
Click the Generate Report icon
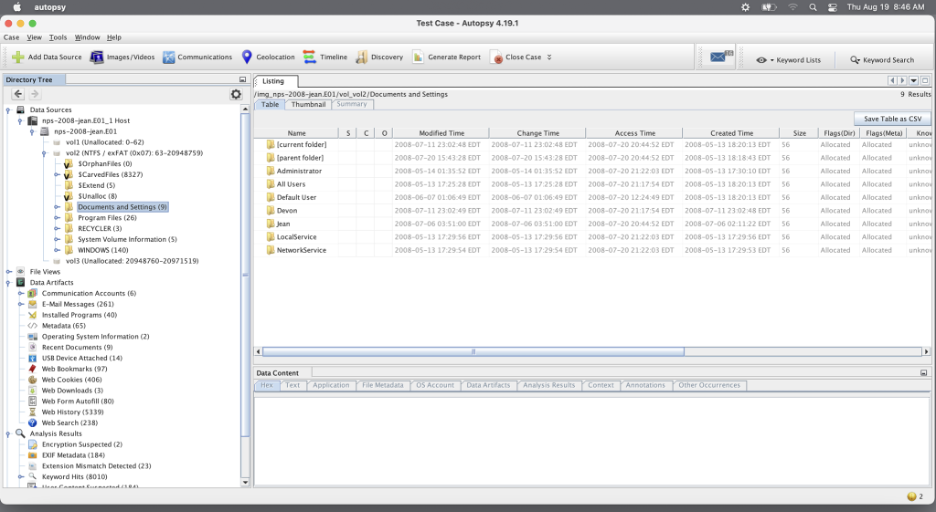tap(418, 57)
